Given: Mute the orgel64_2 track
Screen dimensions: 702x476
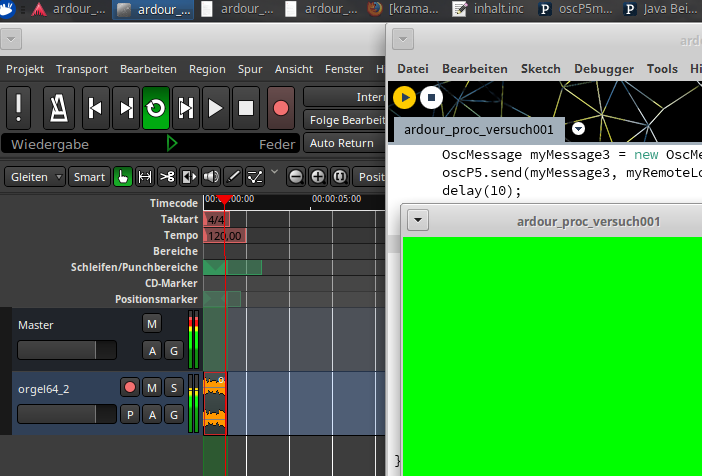Looking at the screenshot, I should pos(152,387).
